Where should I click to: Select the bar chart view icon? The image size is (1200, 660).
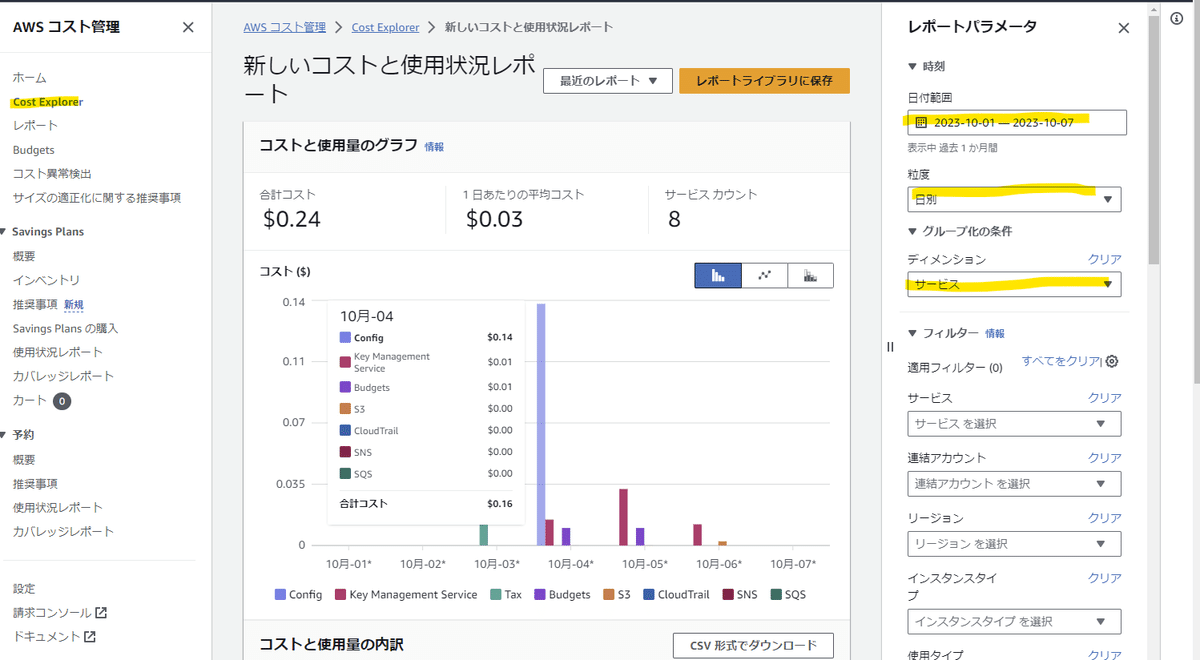point(718,275)
